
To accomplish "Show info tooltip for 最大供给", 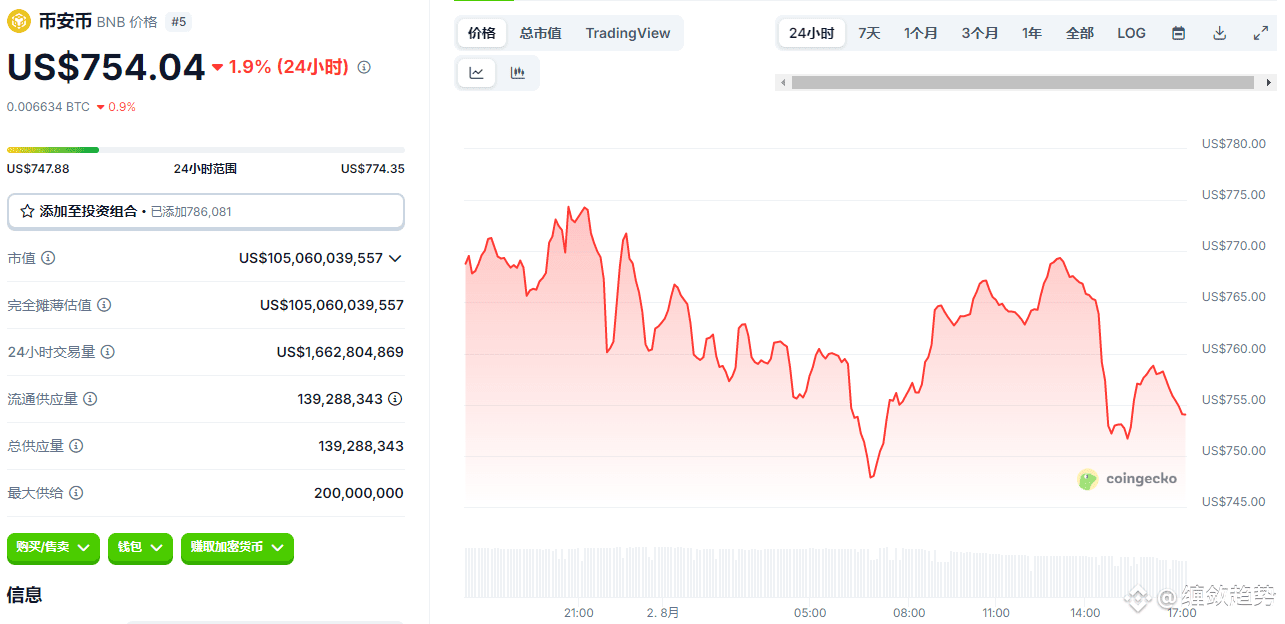I will [x=76, y=493].
